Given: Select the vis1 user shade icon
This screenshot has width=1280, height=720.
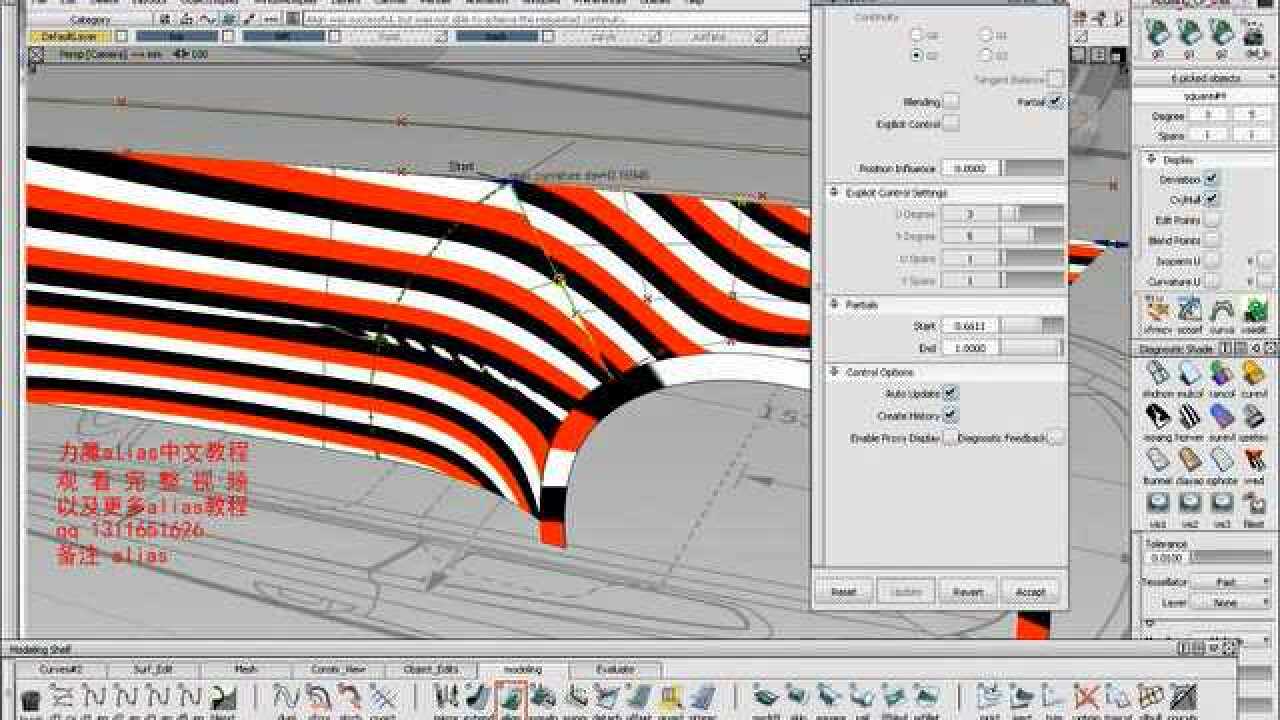Looking at the screenshot, I should [x=1158, y=504].
